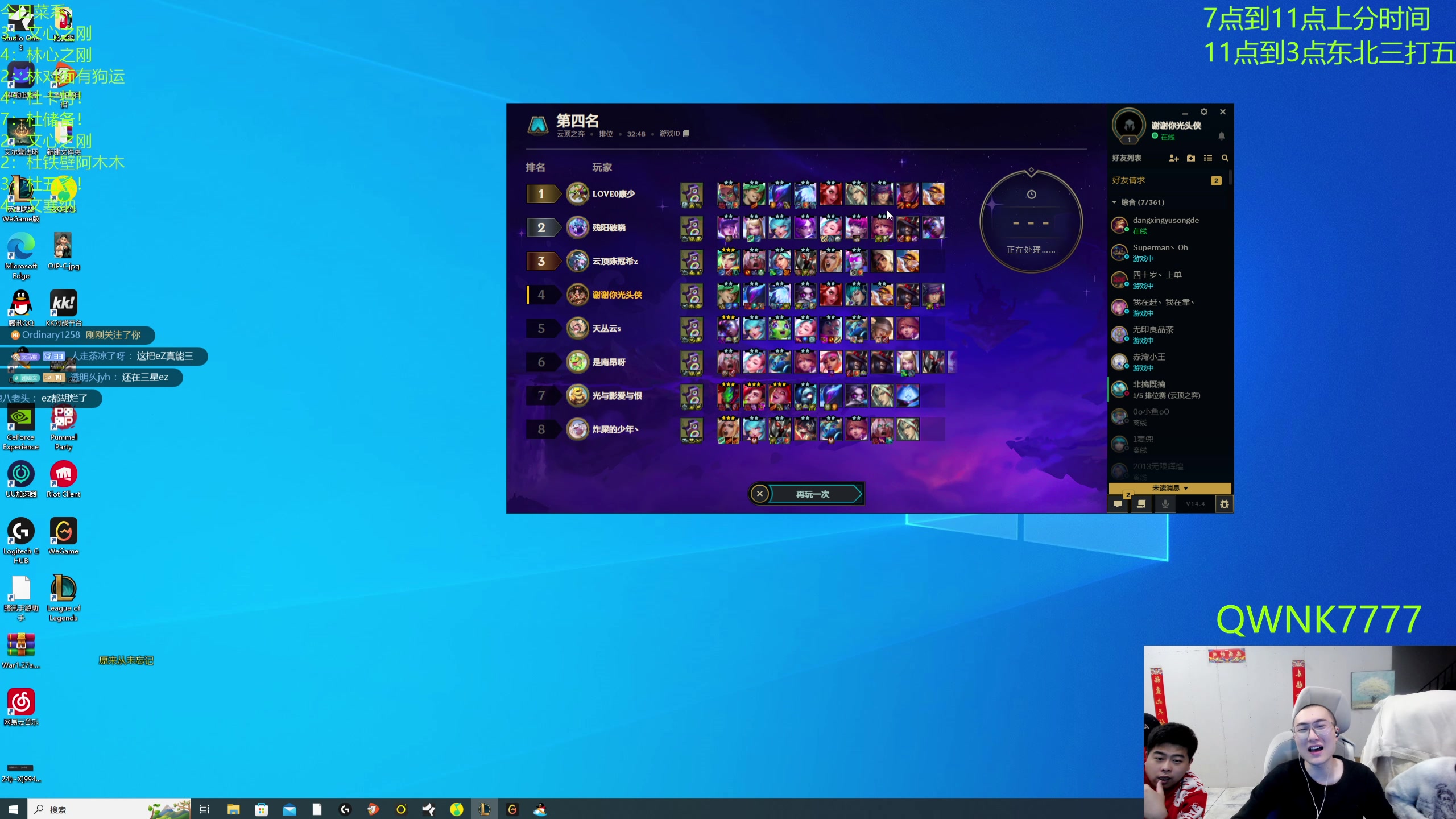Open the missions icon next to chat
The width and height of the screenshot is (1456, 819).
pyautogui.click(x=1141, y=504)
